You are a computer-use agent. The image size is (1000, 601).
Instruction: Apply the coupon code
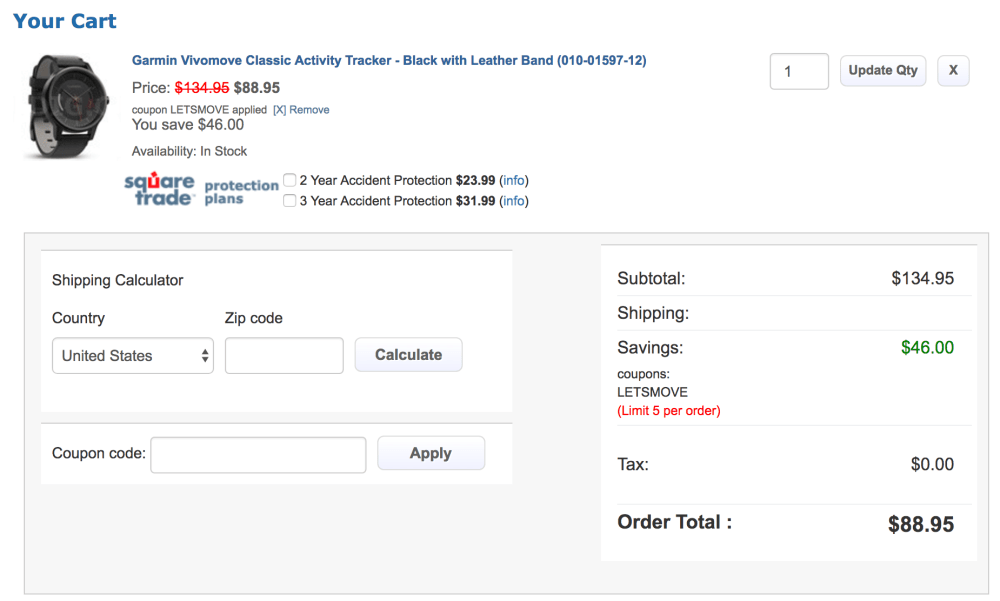pyautogui.click(x=431, y=454)
